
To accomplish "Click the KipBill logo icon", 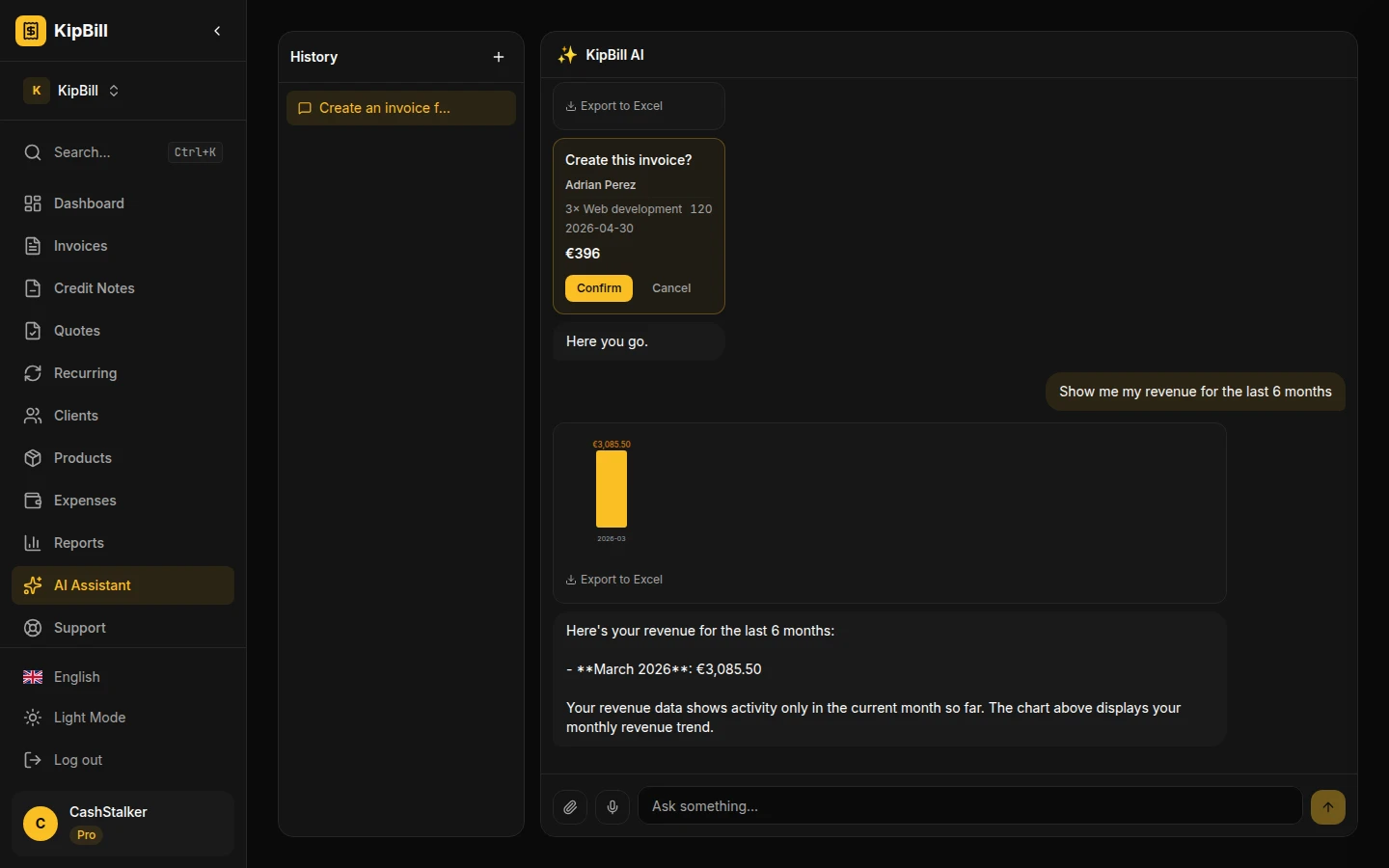I will click(x=31, y=31).
